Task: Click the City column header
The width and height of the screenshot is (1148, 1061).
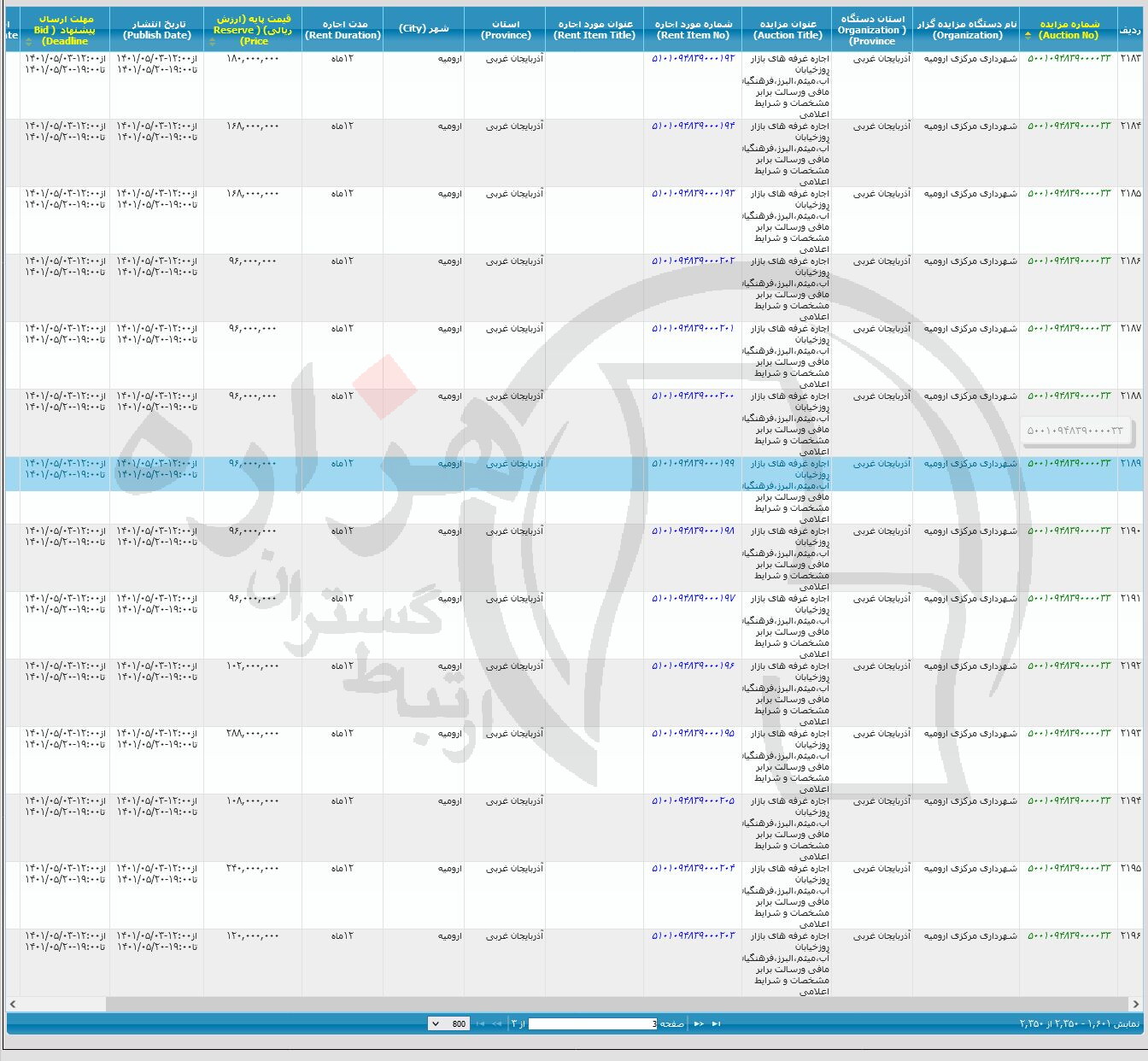Action: coord(424,30)
